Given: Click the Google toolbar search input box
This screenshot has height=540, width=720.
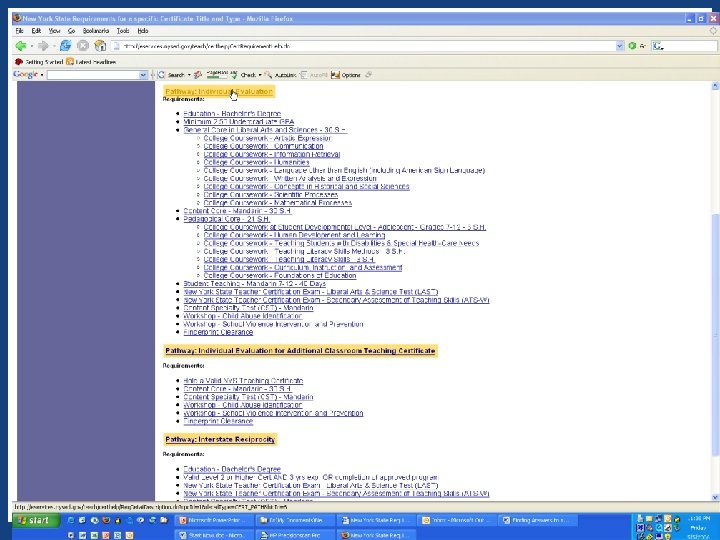Looking at the screenshot, I should tap(93, 75).
